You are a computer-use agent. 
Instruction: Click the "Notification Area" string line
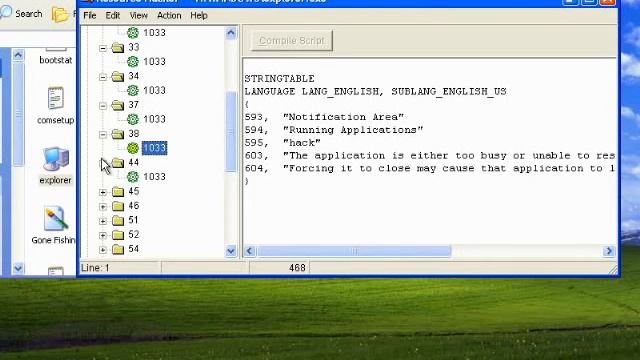click(x=324, y=117)
